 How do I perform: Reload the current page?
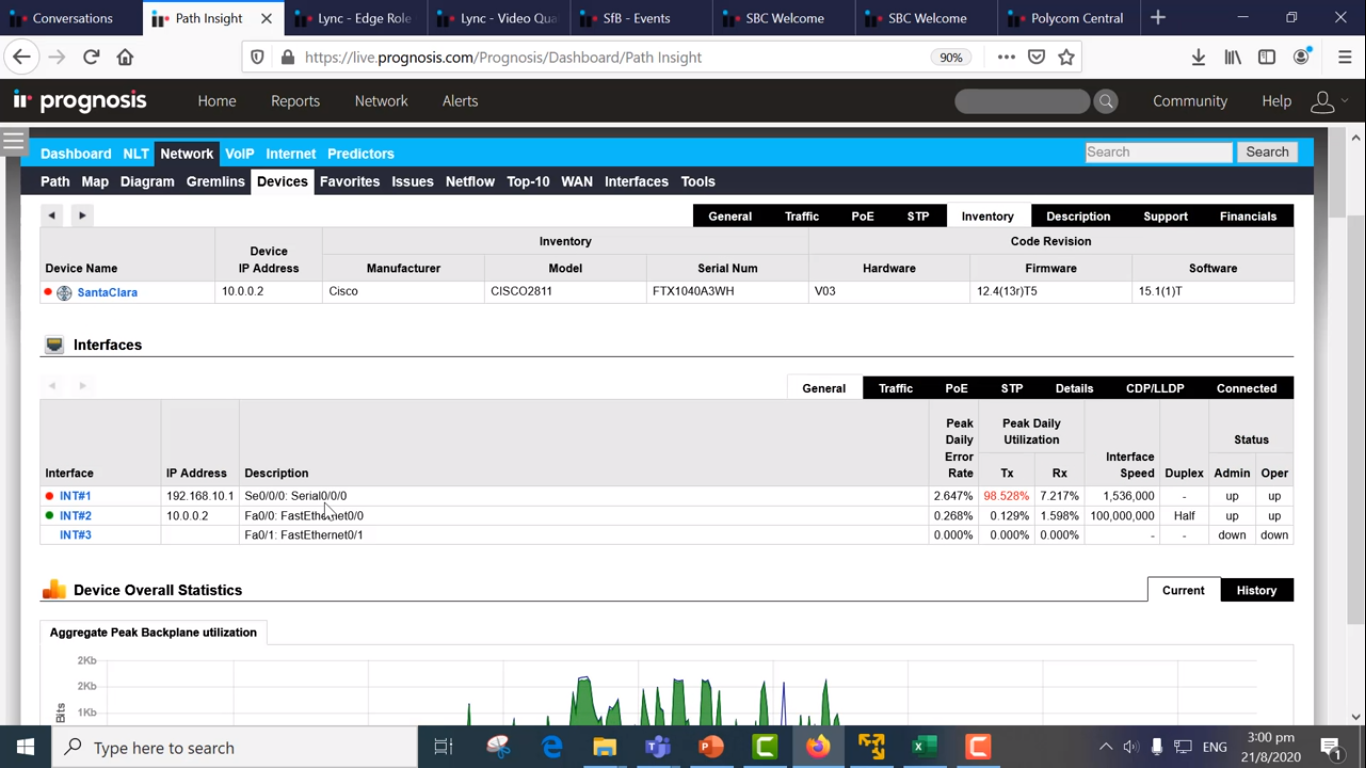(91, 57)
